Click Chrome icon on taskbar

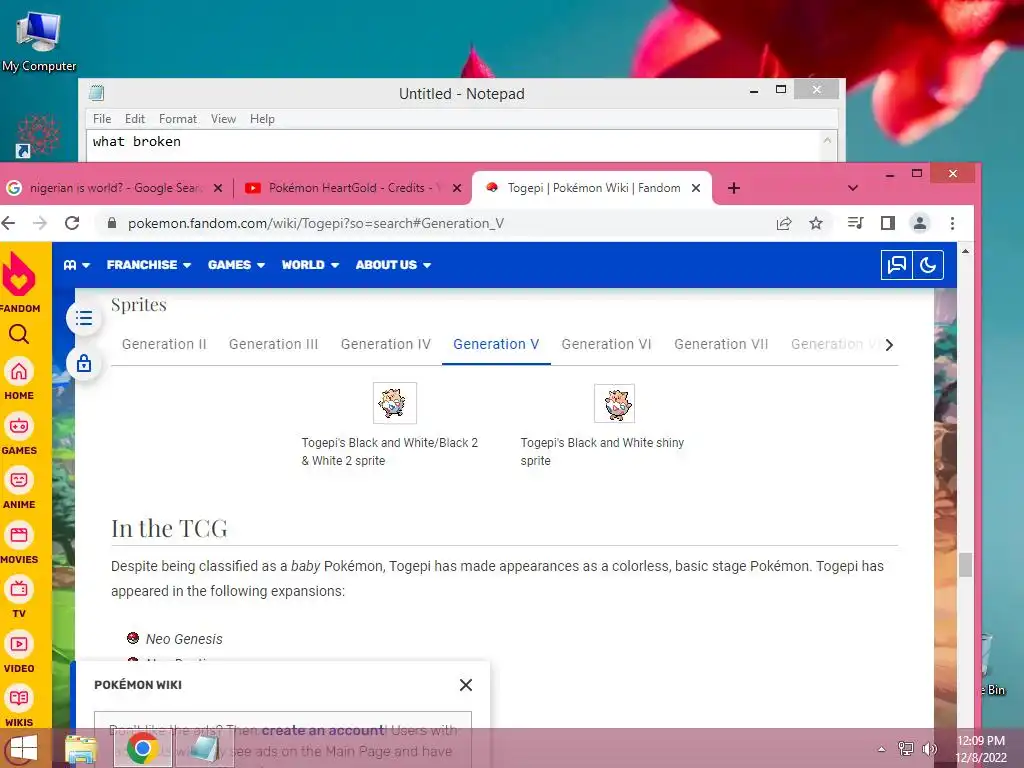pyautogui.click(x=143, y=749)
